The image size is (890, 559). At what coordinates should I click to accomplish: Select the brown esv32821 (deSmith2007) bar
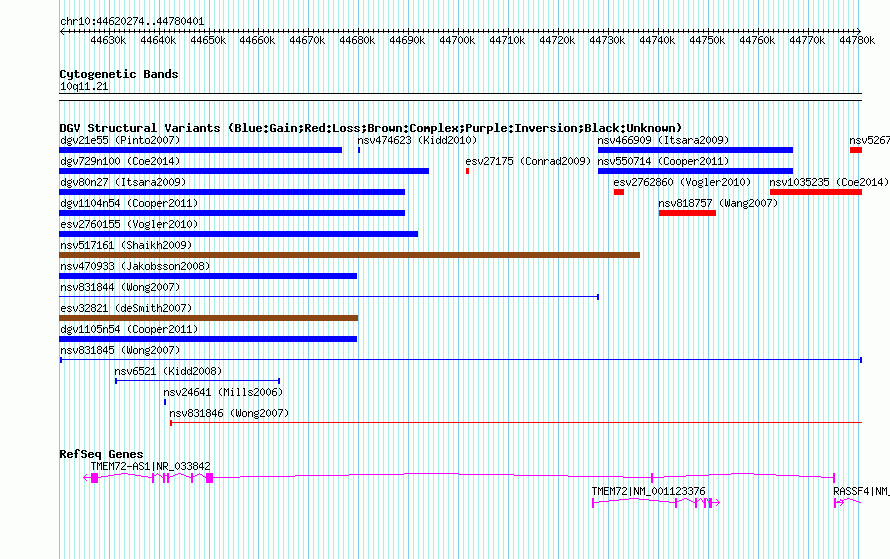208,318
